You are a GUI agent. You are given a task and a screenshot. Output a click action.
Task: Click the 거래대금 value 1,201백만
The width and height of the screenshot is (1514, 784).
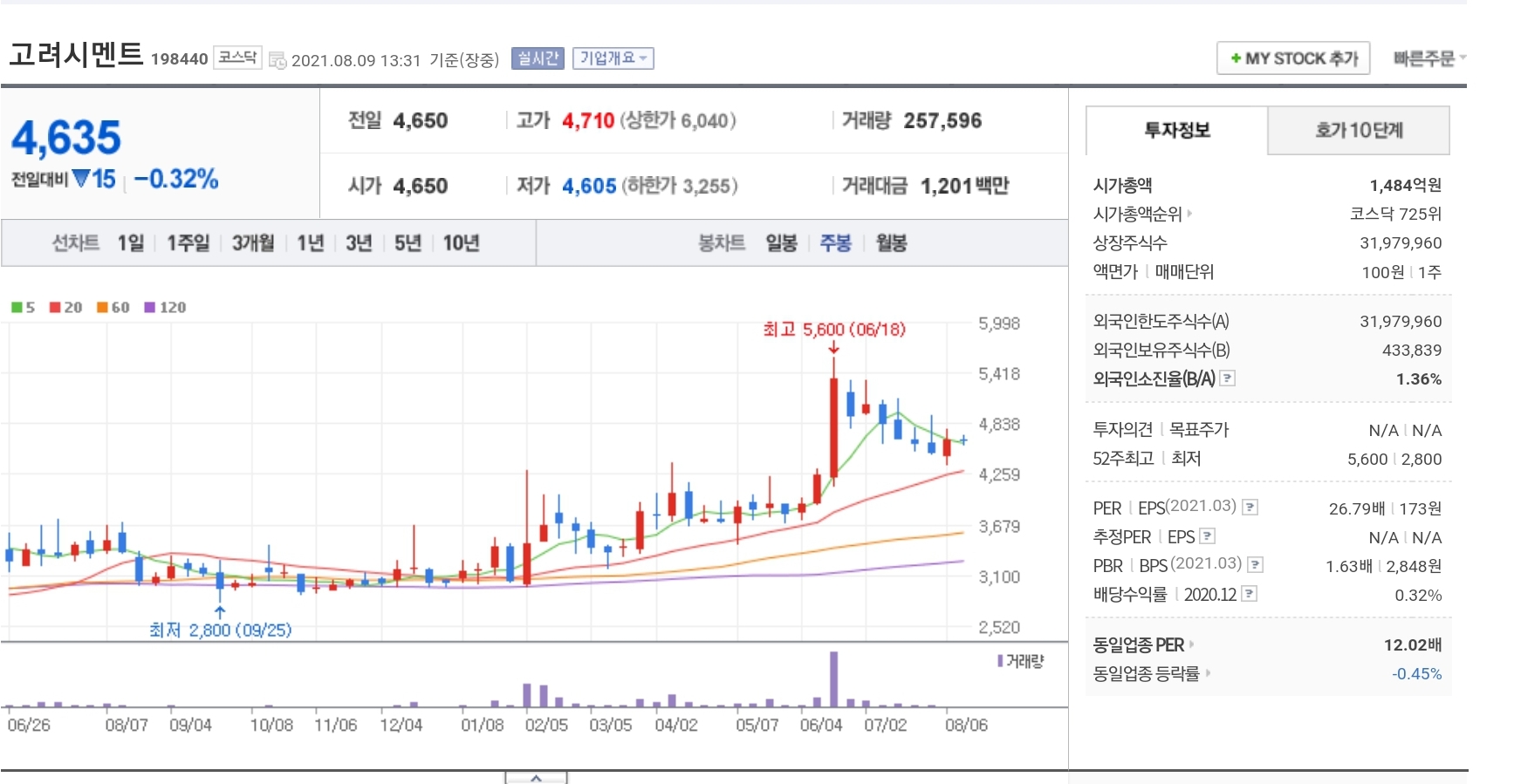coord(964,186)
